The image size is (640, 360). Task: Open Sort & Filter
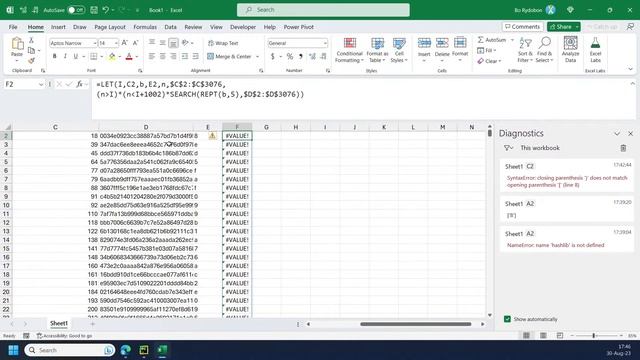pyautogui.click(x=525, y=50)
